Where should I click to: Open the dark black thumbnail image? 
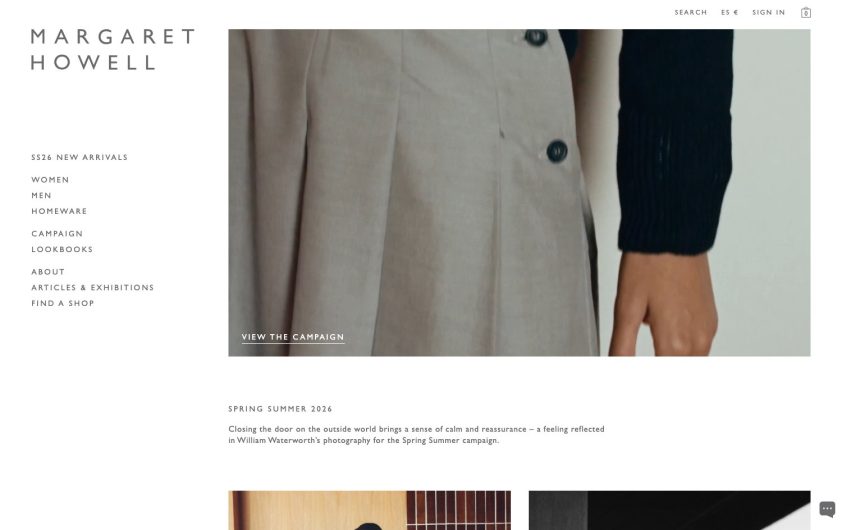pos(670,510)
